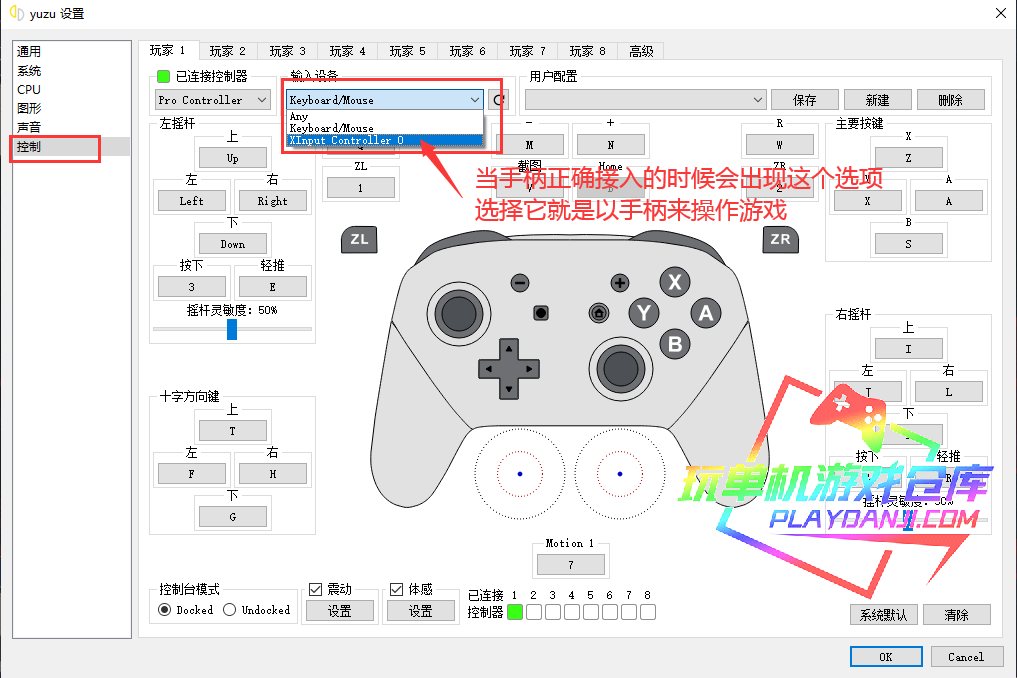This screenshot has width=1017, height=678.
Task: Click the Y button on controller image
Action: [x=644, y=313]
